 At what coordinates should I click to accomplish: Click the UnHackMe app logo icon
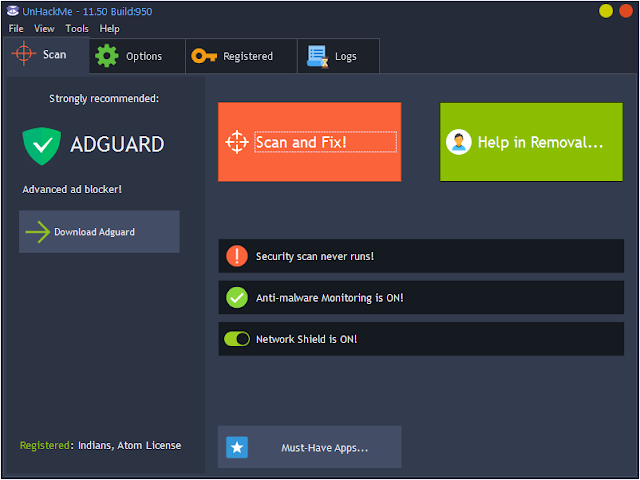[12, 11]
